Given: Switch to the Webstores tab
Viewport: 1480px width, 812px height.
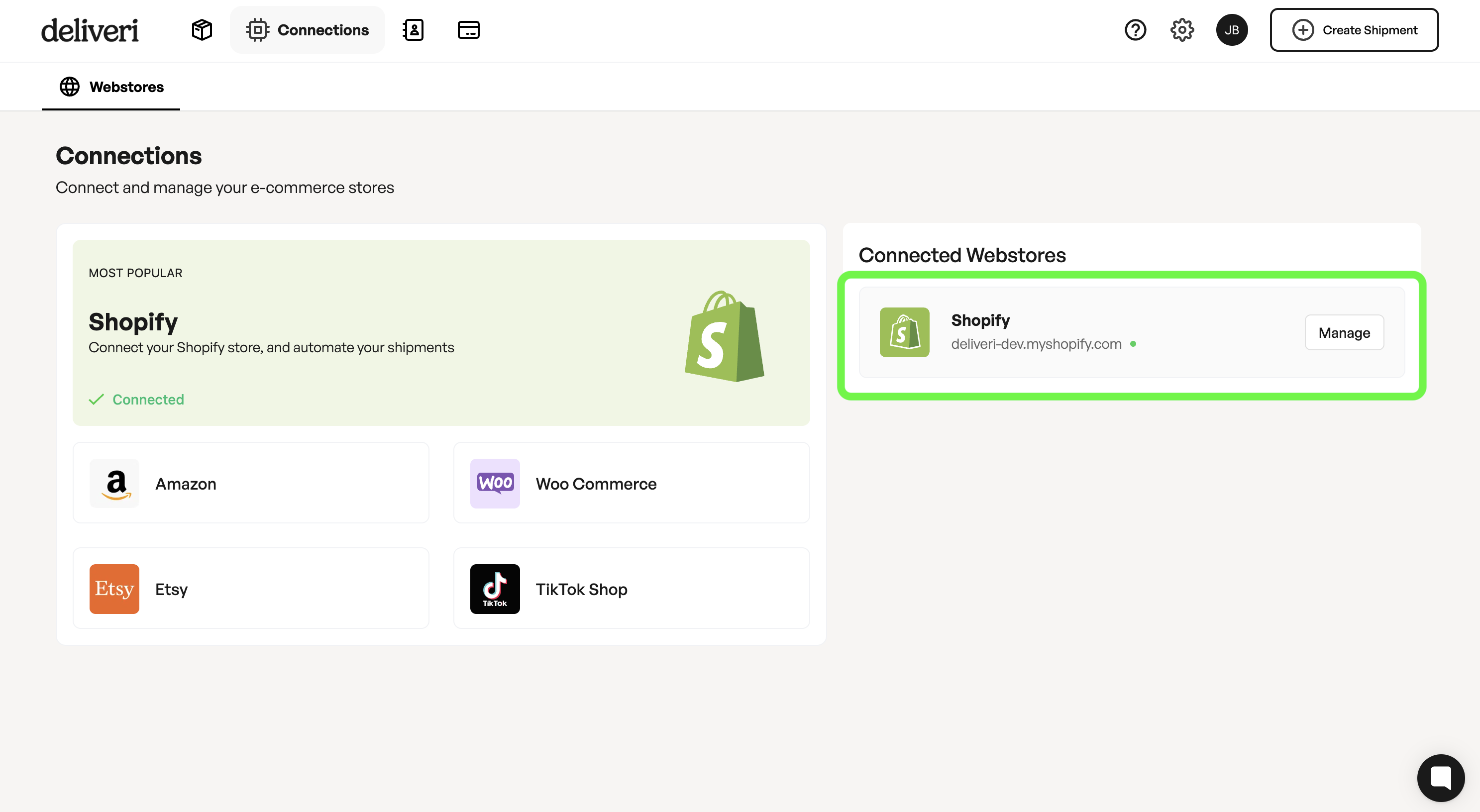Looking at the screenshot, I should (x=111, y=87).
